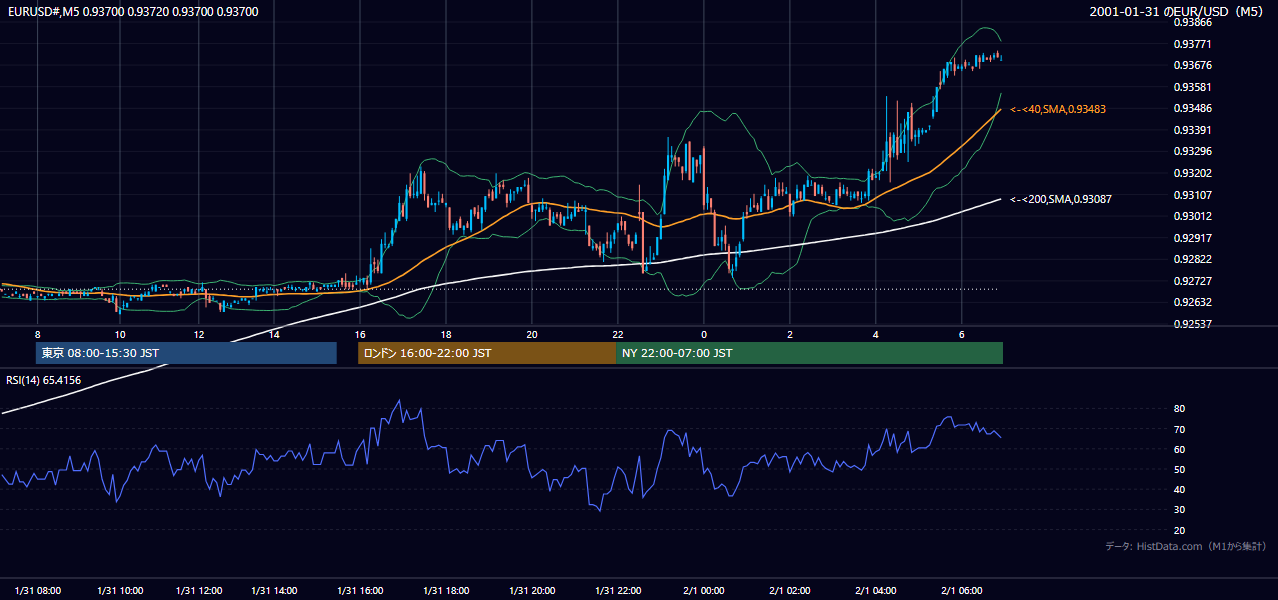Click the 0.92632 price axis label
The width and height of the screenshot is (1278, 600).
[x=1193, y=302]
